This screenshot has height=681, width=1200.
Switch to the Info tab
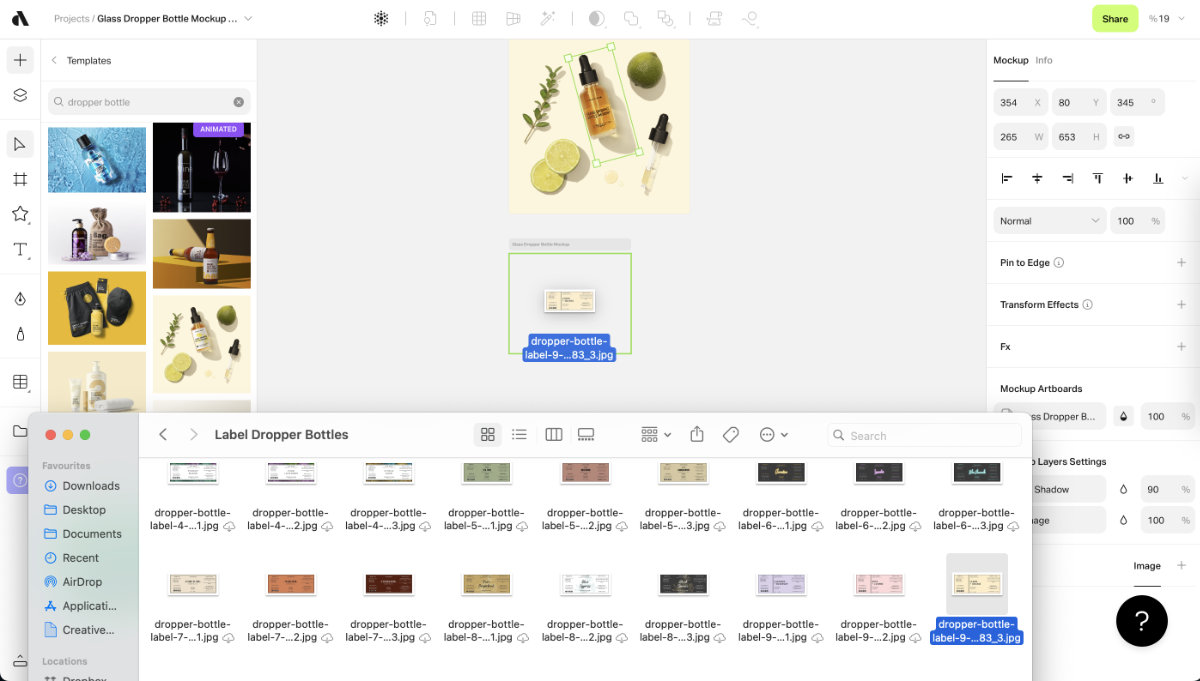(x=1043, y=60)
